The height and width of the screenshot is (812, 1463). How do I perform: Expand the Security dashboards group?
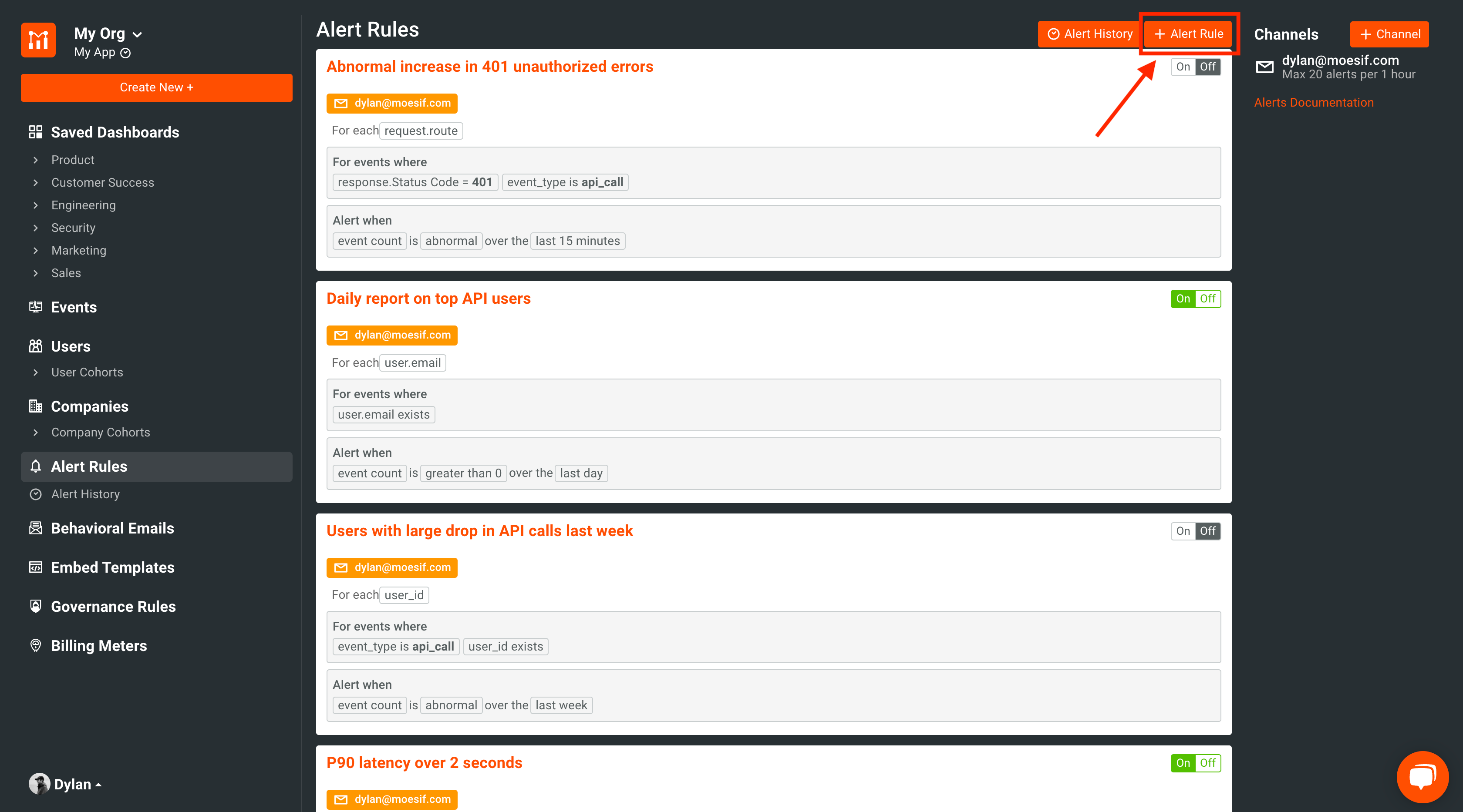pos(73,228)
